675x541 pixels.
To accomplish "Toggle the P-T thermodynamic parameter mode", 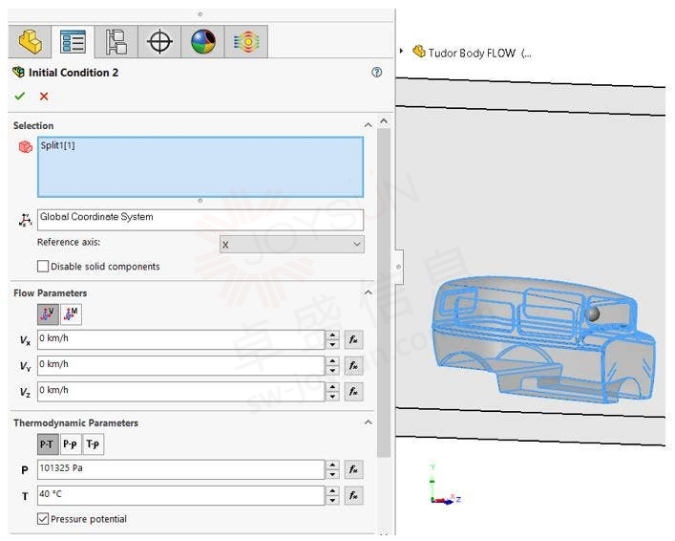I will 48,444.
